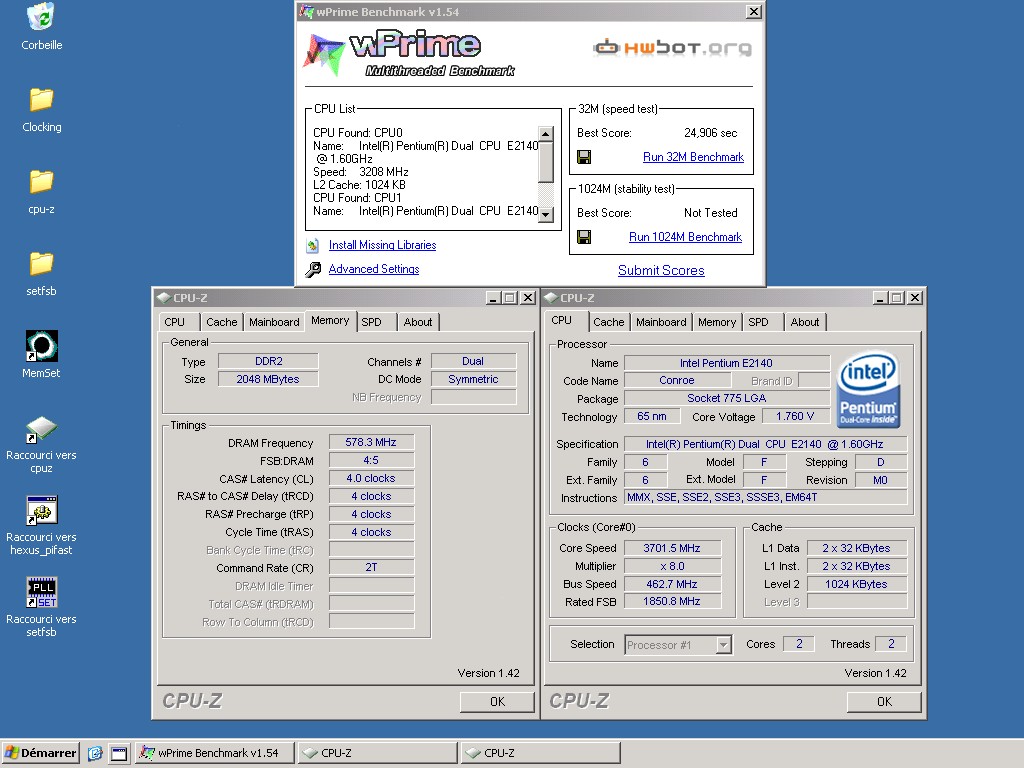1024x768 pixels.
Task: Click the CPU List scrollbar thumb
Action: 546,162
